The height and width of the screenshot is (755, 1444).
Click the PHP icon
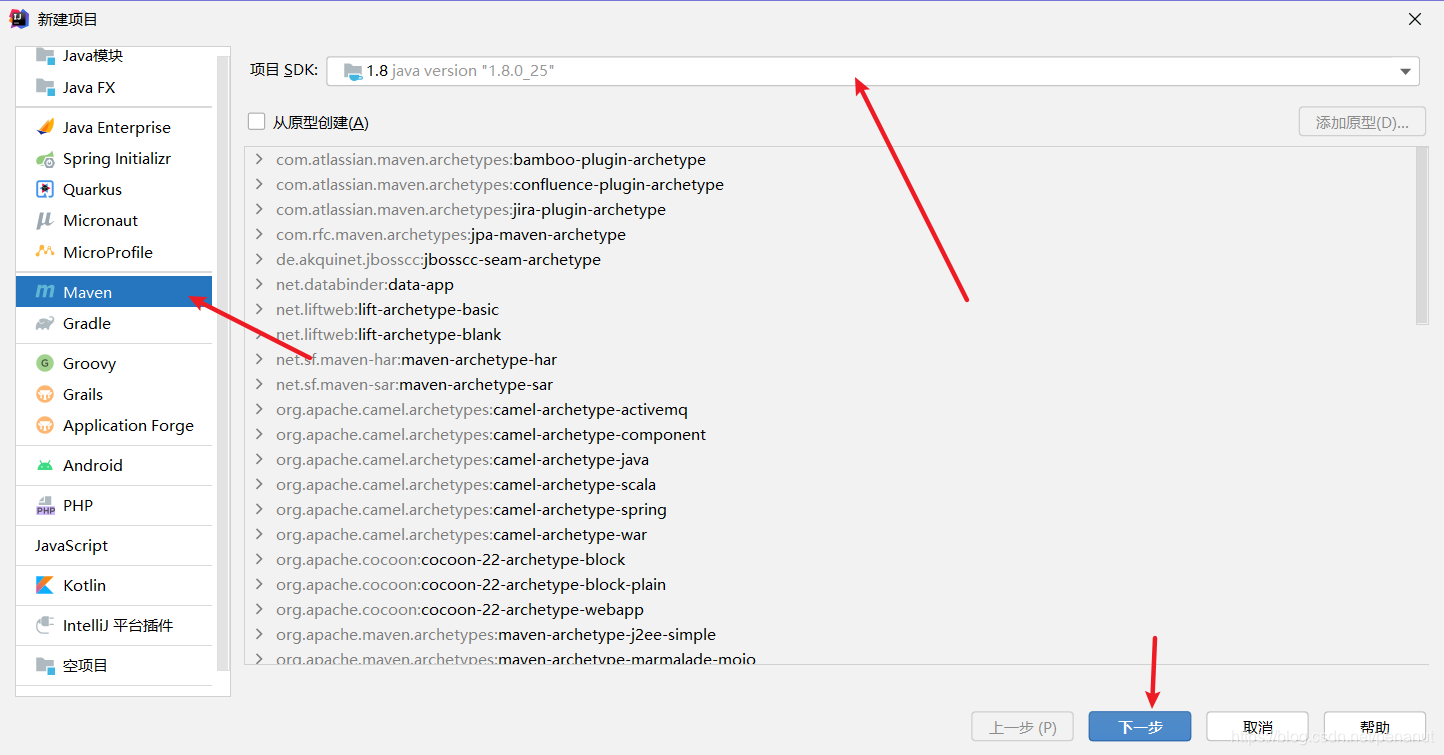tap(45, 505)
